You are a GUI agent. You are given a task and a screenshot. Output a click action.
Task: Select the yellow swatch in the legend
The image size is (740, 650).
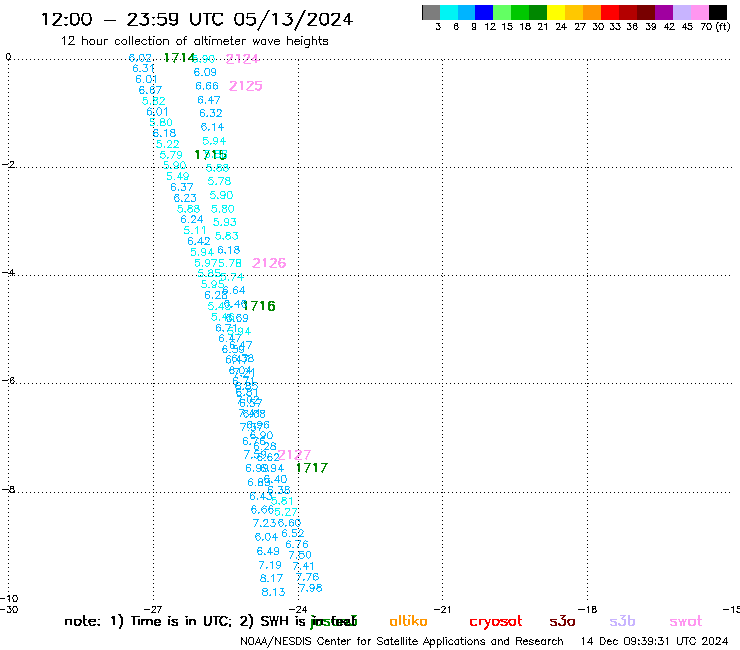pos(556,12)
